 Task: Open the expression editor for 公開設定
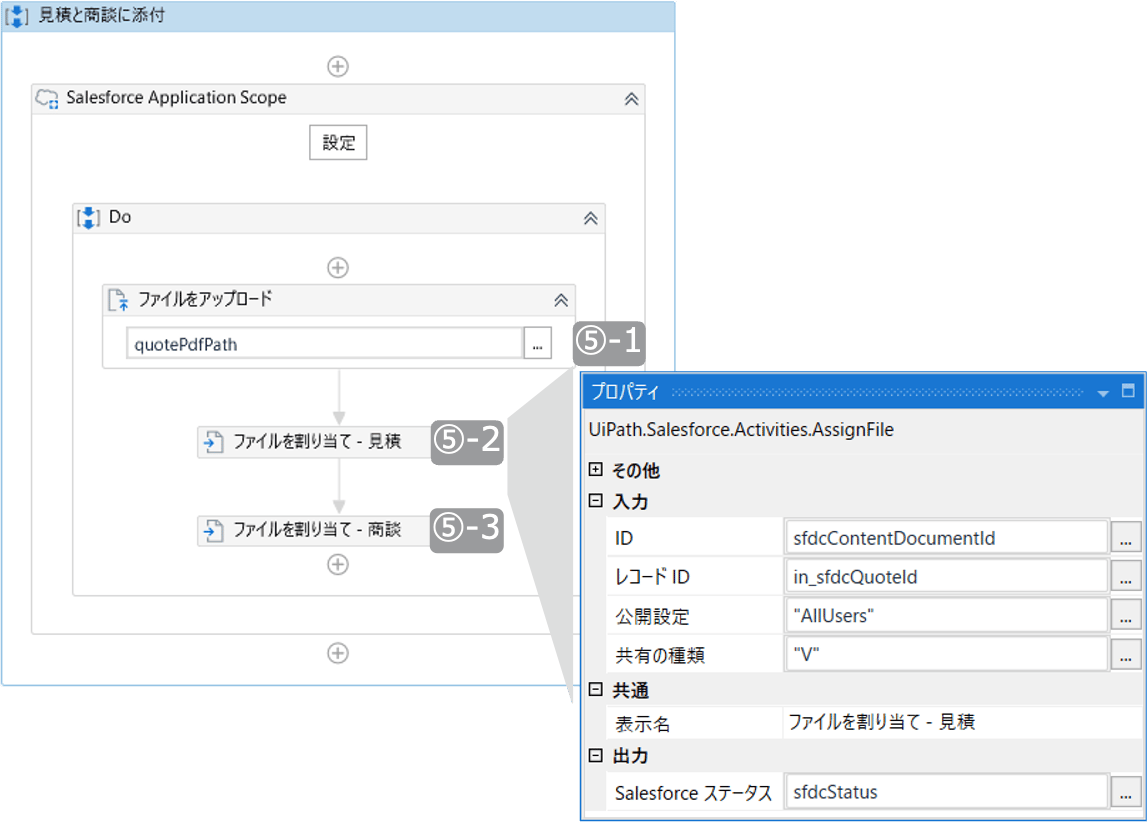(1126, 616)
